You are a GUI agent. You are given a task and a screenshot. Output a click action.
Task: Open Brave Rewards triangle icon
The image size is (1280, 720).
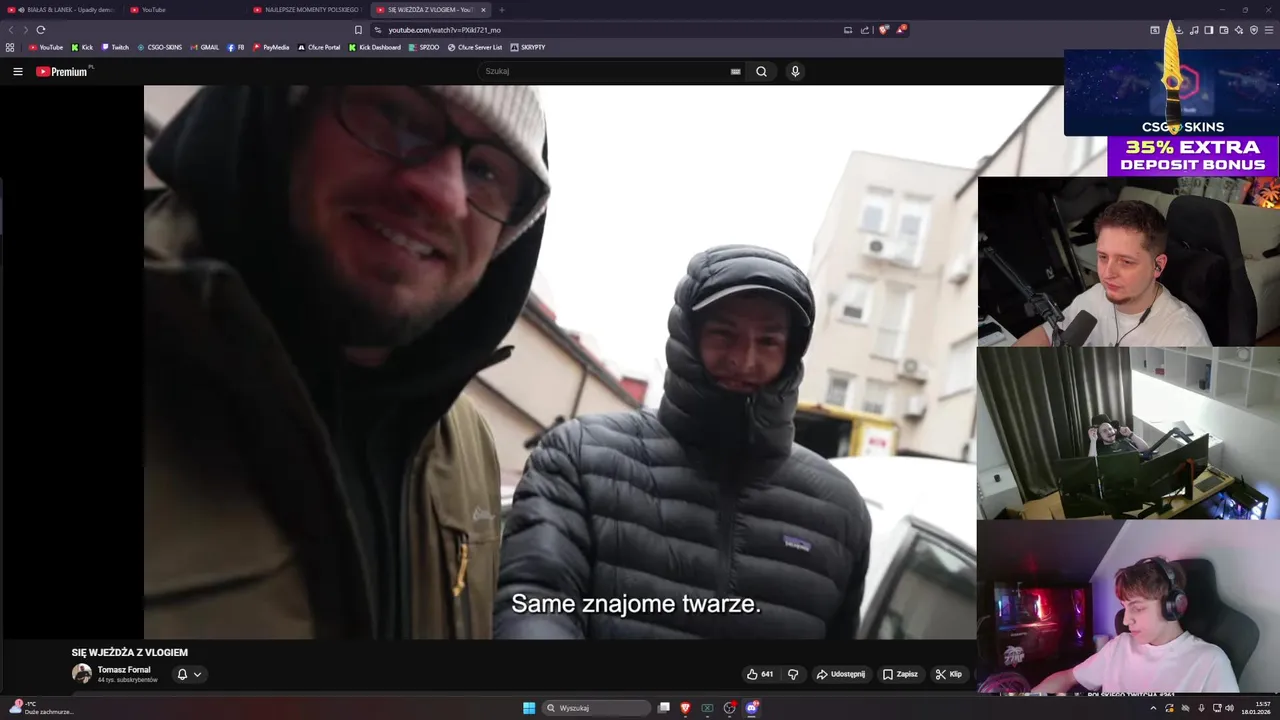tap(900, 30)
